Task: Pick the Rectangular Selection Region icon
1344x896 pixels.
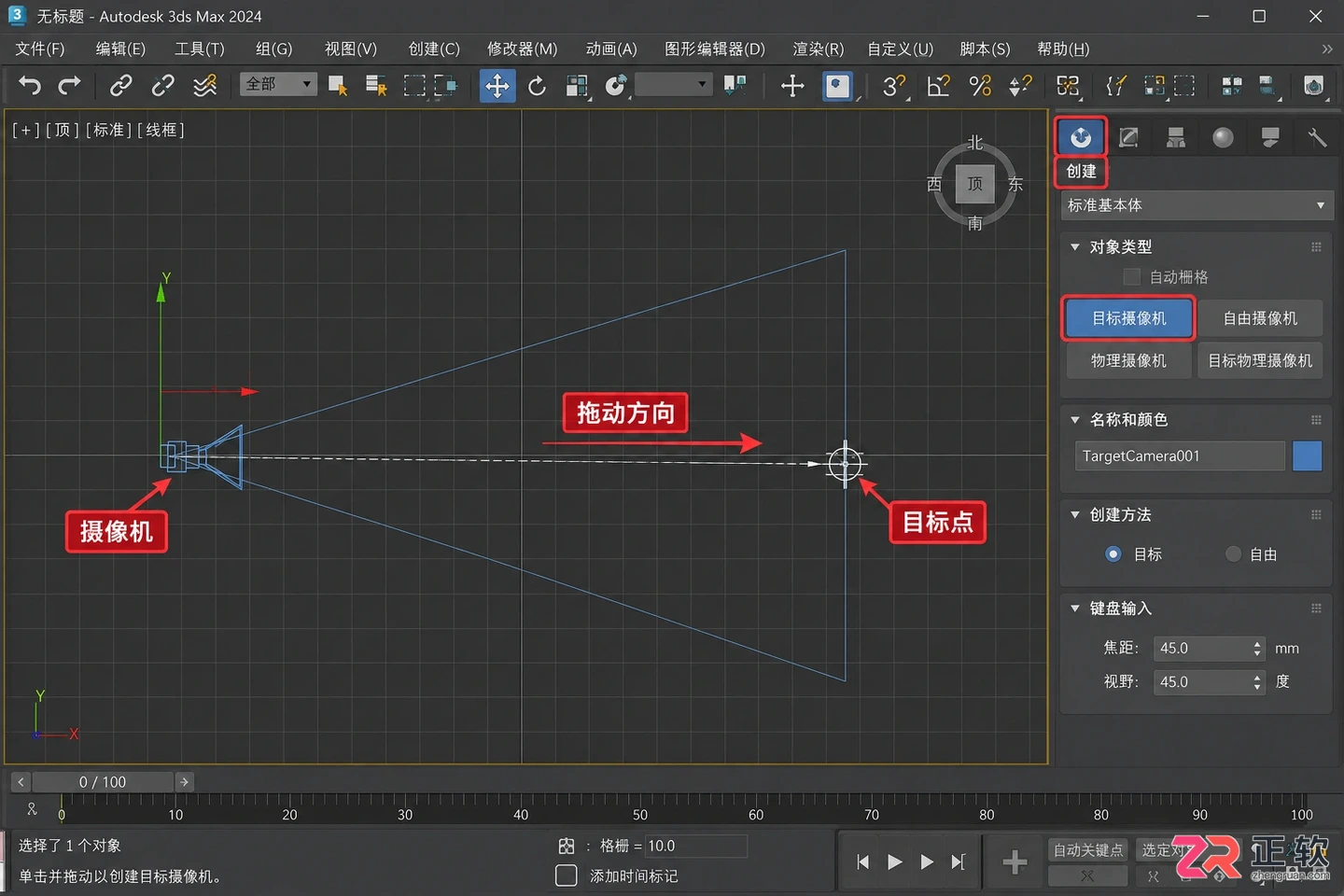Action: point(414,86)
